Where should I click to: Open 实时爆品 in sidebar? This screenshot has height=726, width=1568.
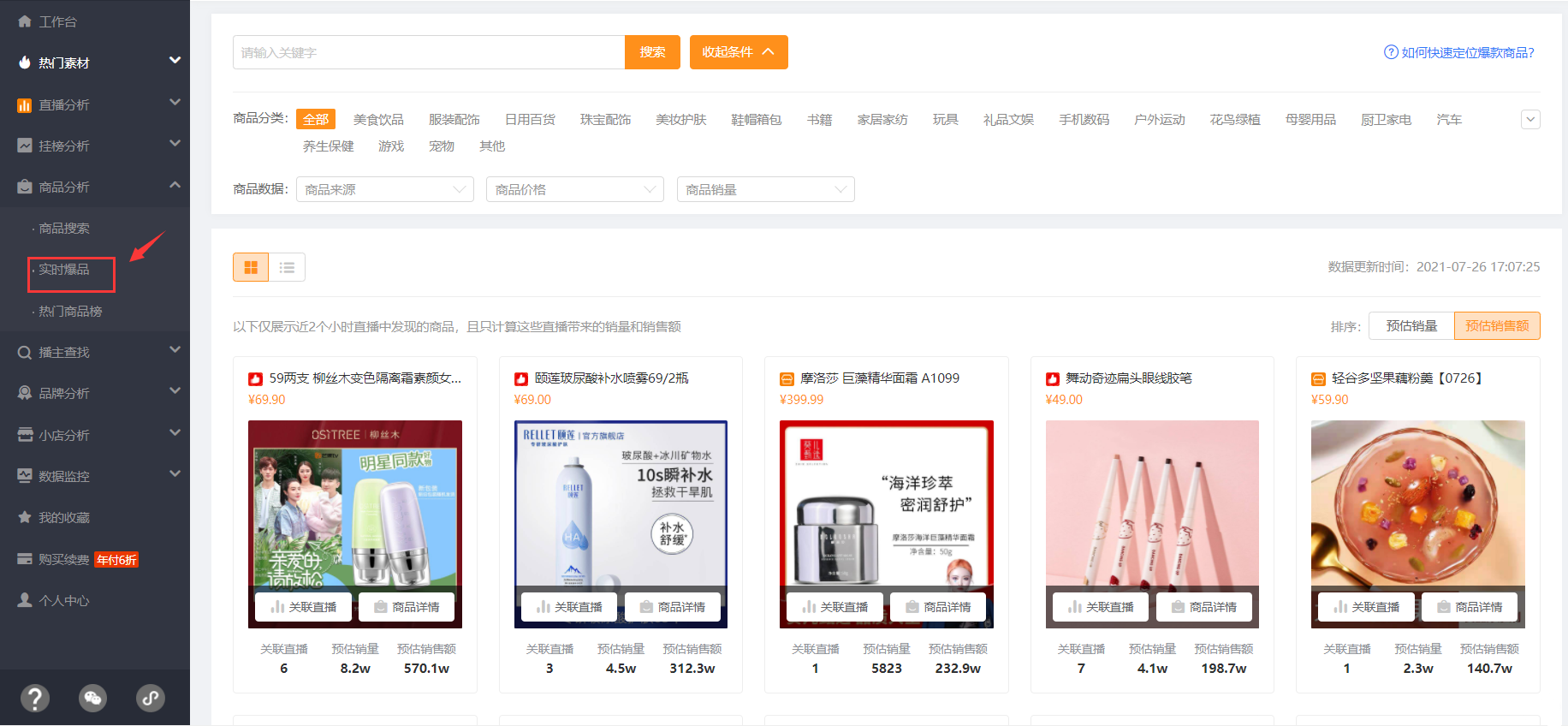coord(64,270)
